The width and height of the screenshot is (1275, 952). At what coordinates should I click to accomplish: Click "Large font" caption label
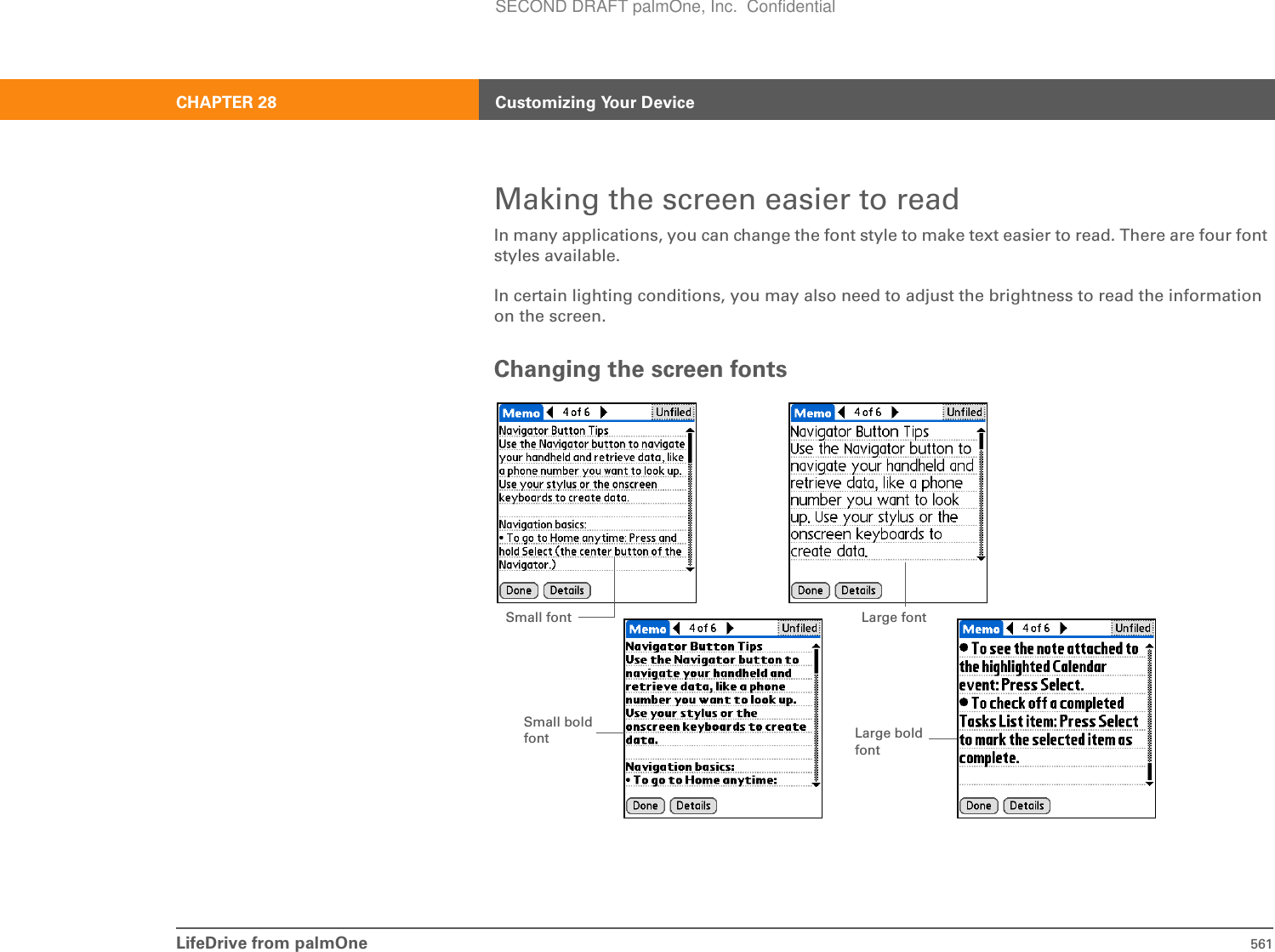(x=894, y=618)
